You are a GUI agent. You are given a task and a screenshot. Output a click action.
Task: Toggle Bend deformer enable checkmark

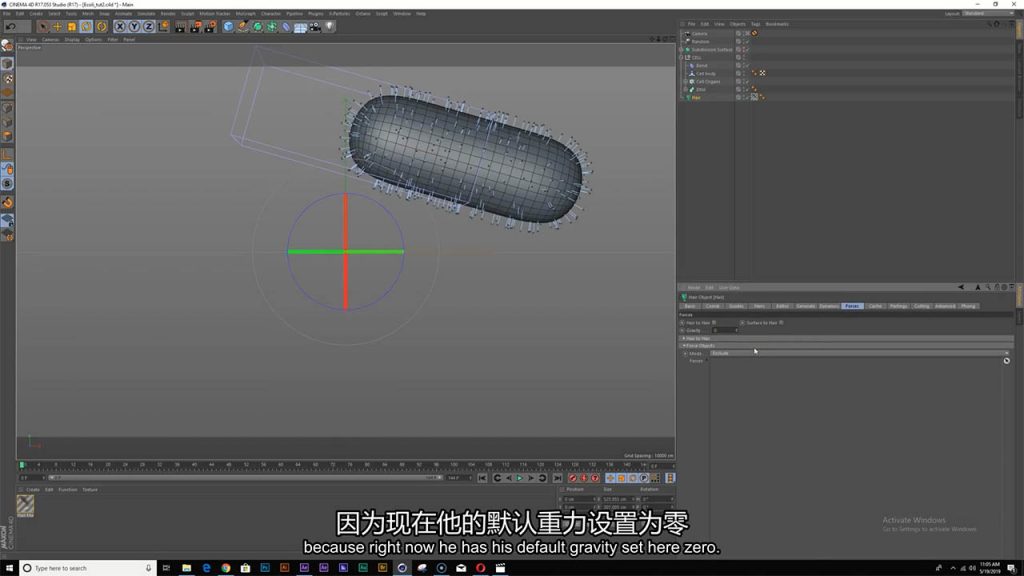[x=747, y=65]
